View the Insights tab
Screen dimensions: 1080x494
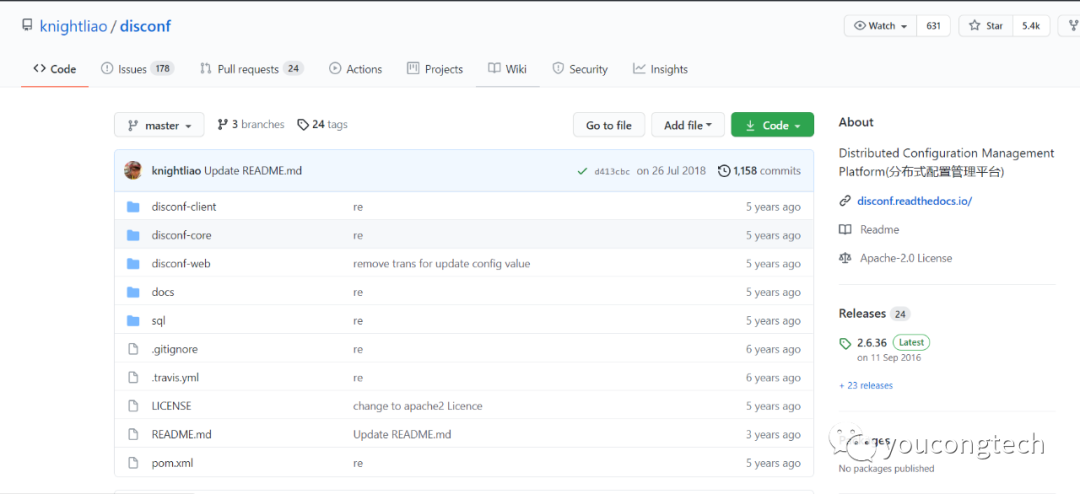pos(661,69)
